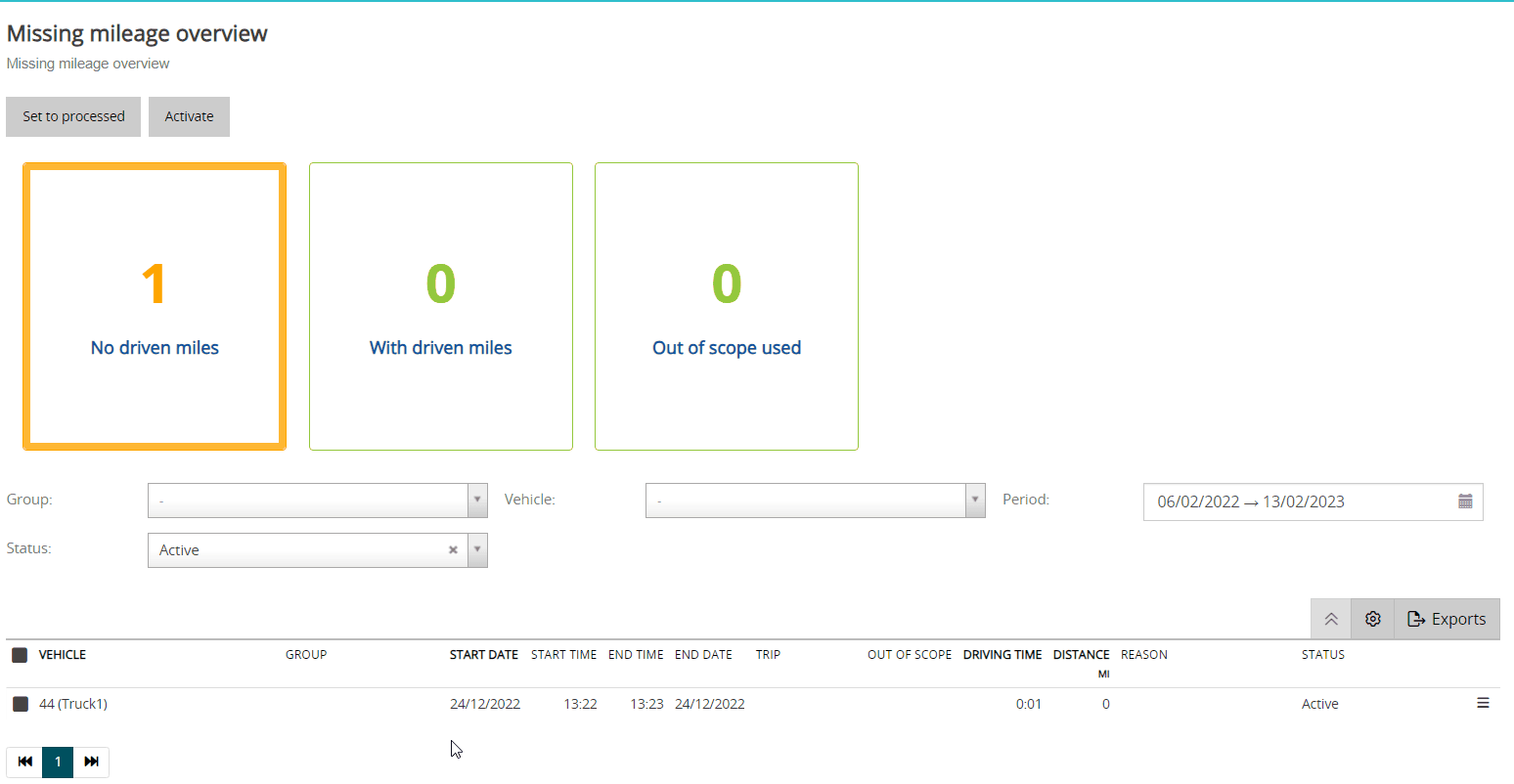Click the Set to processed button
This screenshot has height=784, width=1514.
(x=73, y=116)
